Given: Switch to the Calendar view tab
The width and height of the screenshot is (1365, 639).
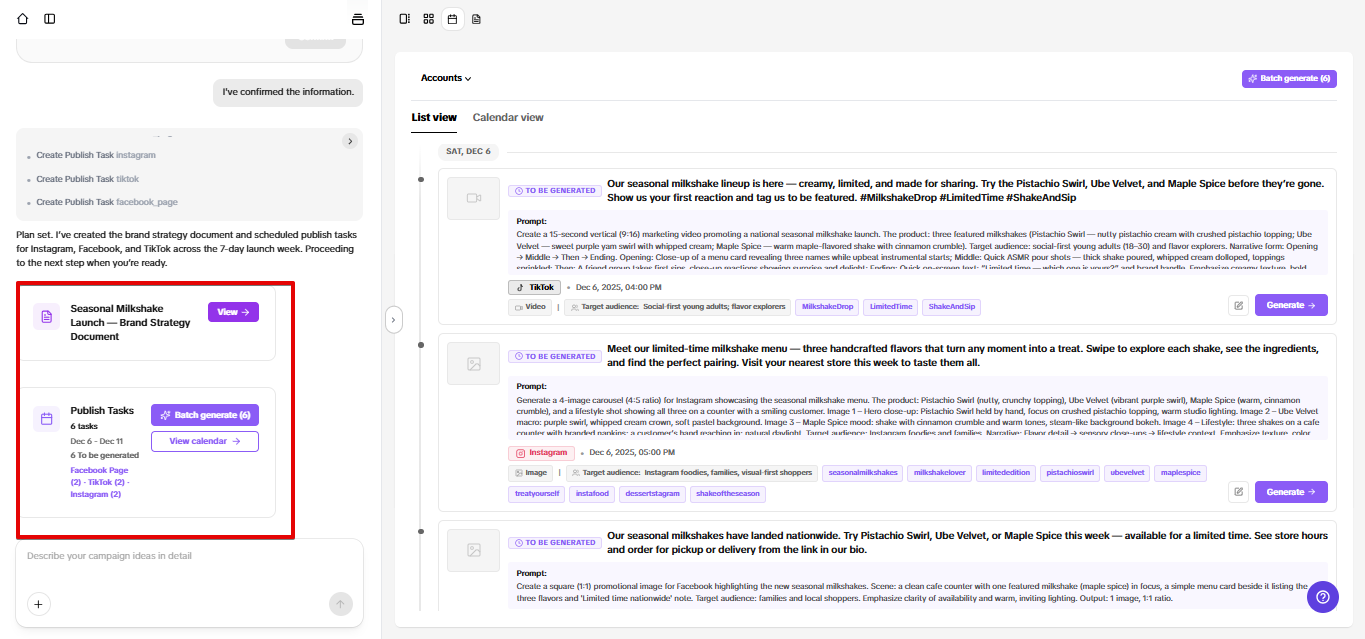Looking at the screenshot, I should pyautogui.click(x=508, y=117).
